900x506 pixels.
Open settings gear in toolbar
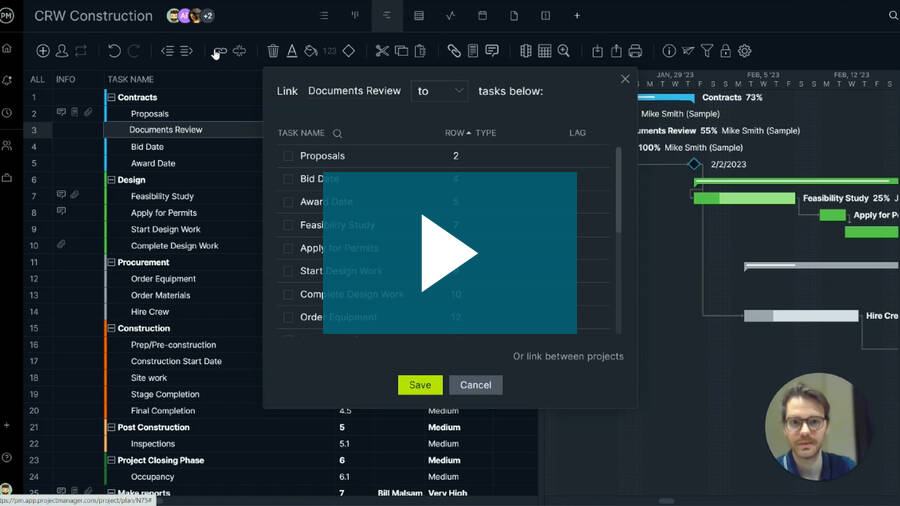coord(744,51)
